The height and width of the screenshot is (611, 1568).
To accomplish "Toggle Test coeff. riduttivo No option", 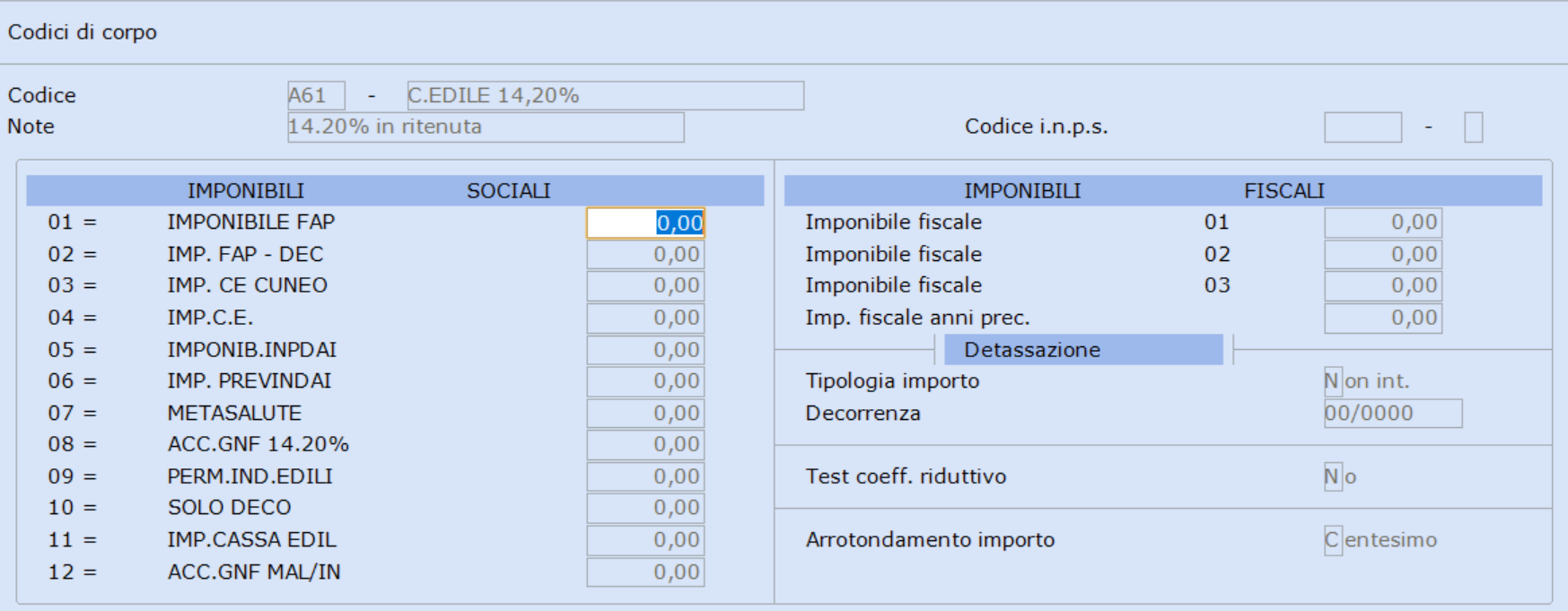I will 1333,476.
